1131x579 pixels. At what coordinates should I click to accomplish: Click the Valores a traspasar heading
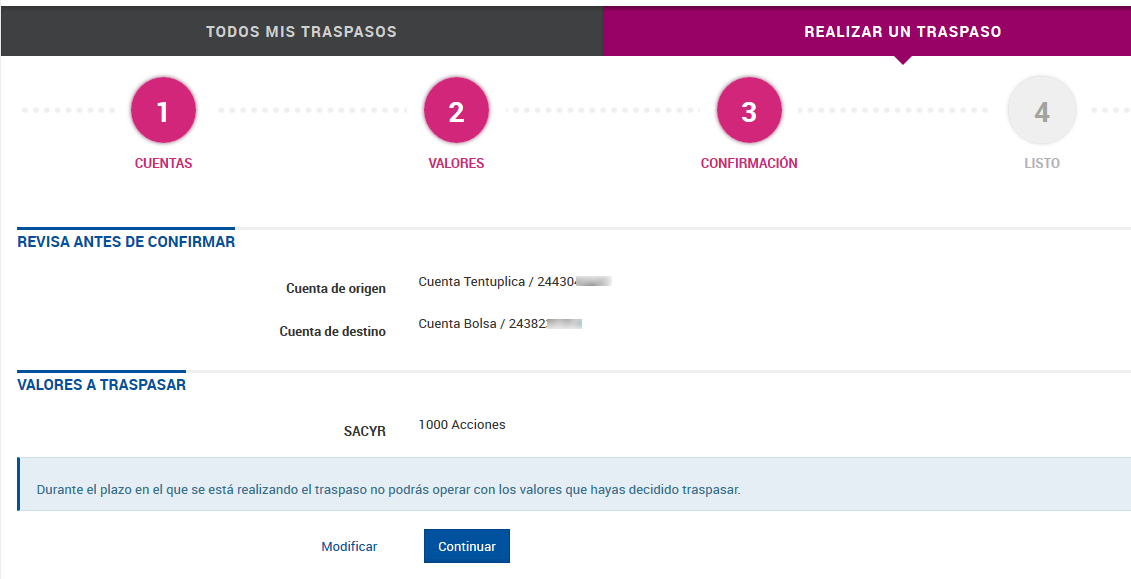[102, 385]
